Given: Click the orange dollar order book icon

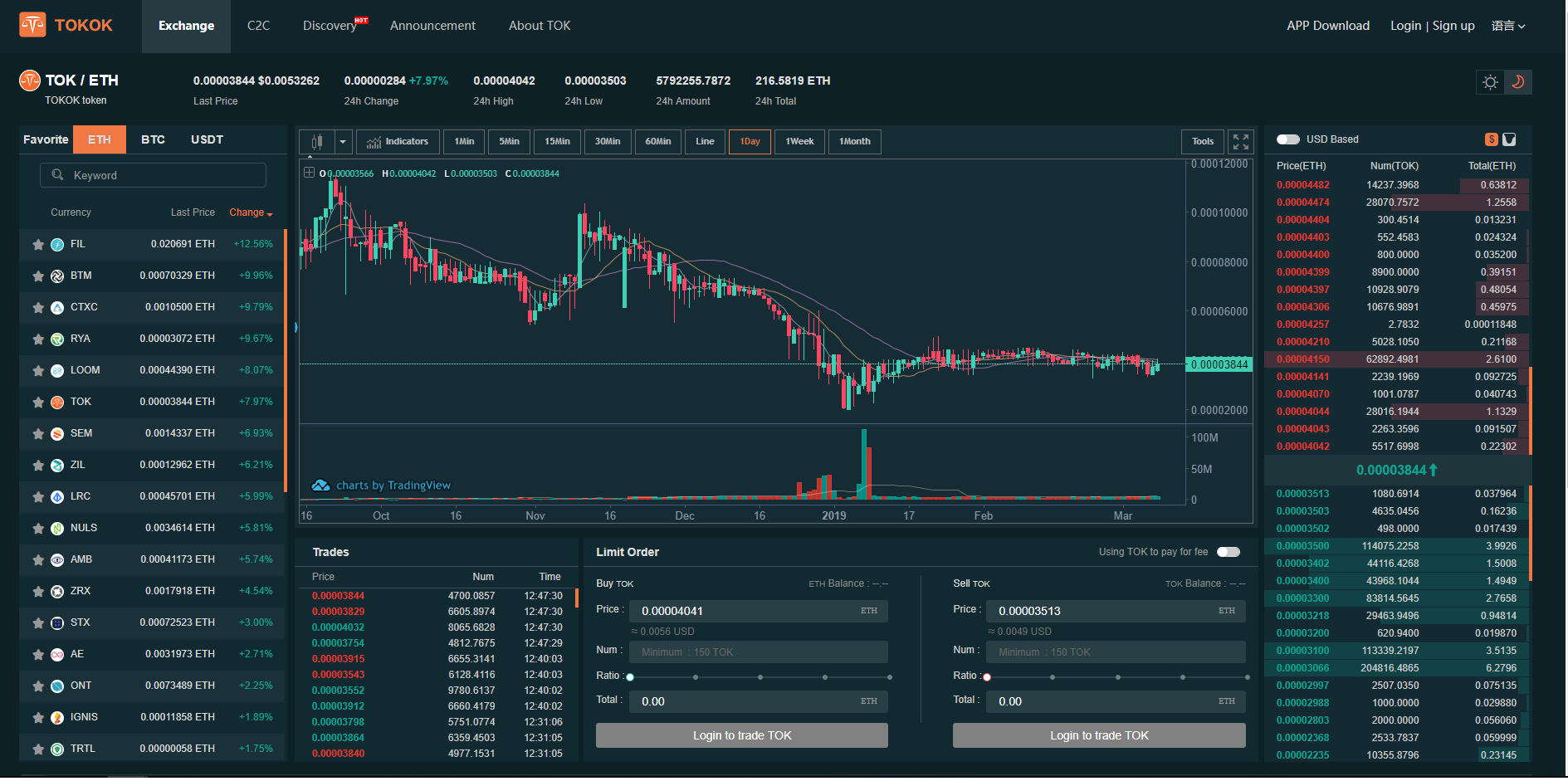Looking at the screenshot, I should (x=1492, y=139).
